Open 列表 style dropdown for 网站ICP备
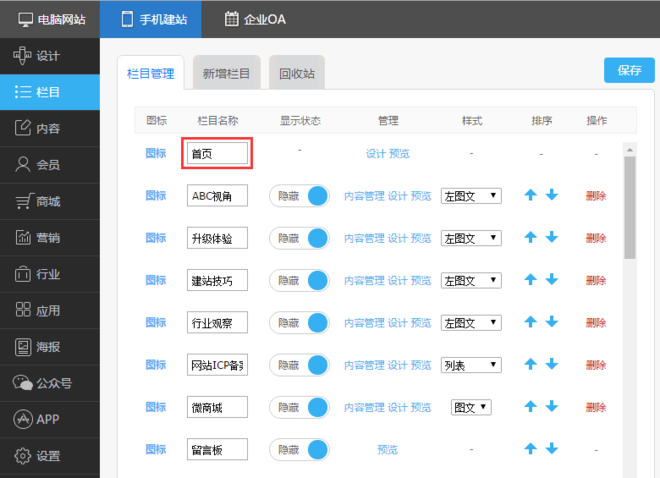660x478 pixels. [471, 365]
